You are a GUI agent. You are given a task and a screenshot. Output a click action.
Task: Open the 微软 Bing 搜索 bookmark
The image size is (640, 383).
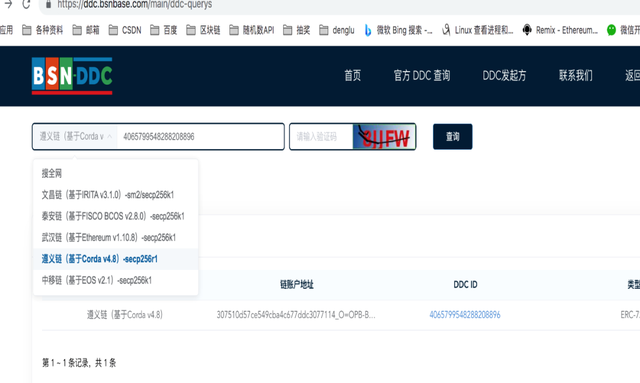398,30
